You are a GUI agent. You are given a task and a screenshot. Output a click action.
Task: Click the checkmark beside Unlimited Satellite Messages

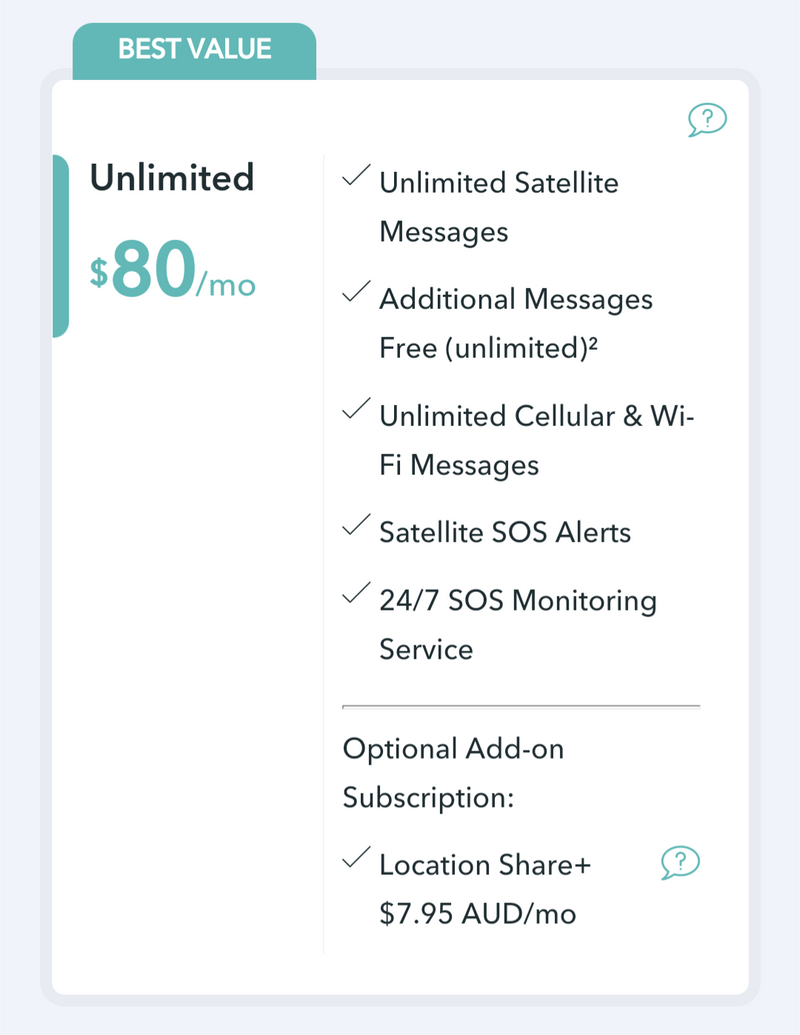coord(355,178)
